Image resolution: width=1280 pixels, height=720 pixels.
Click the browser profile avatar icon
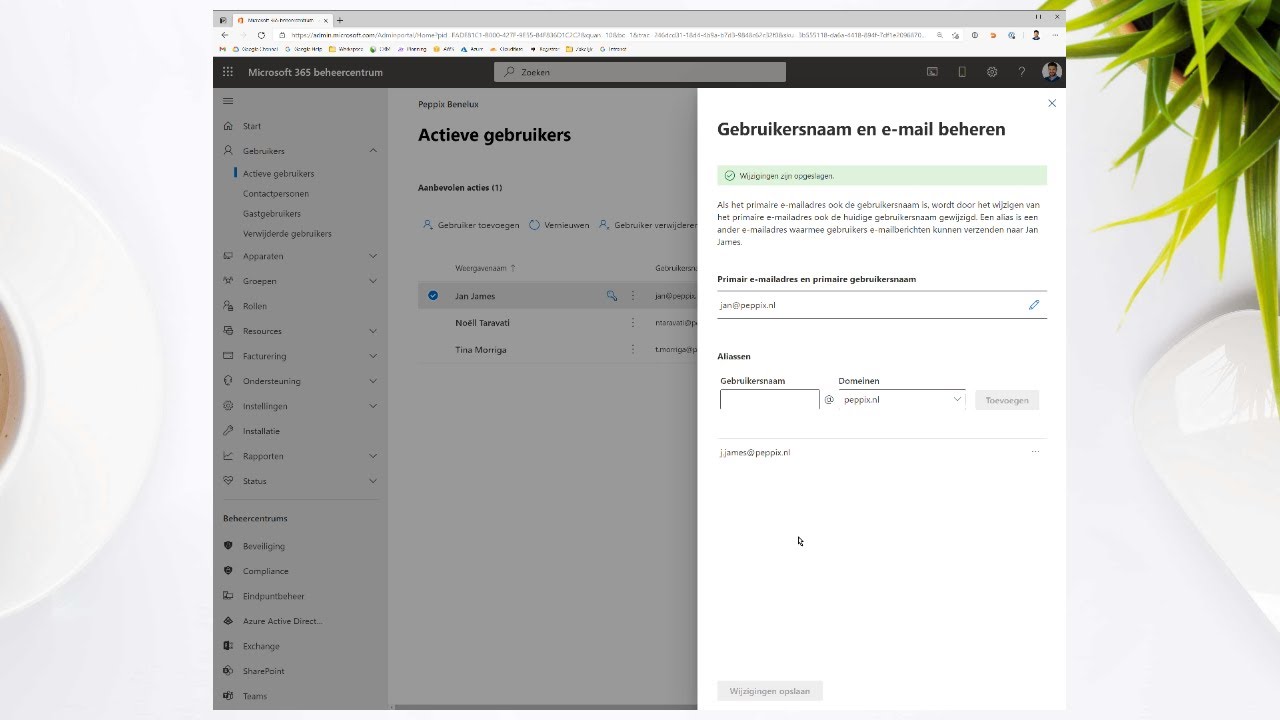1036,35
